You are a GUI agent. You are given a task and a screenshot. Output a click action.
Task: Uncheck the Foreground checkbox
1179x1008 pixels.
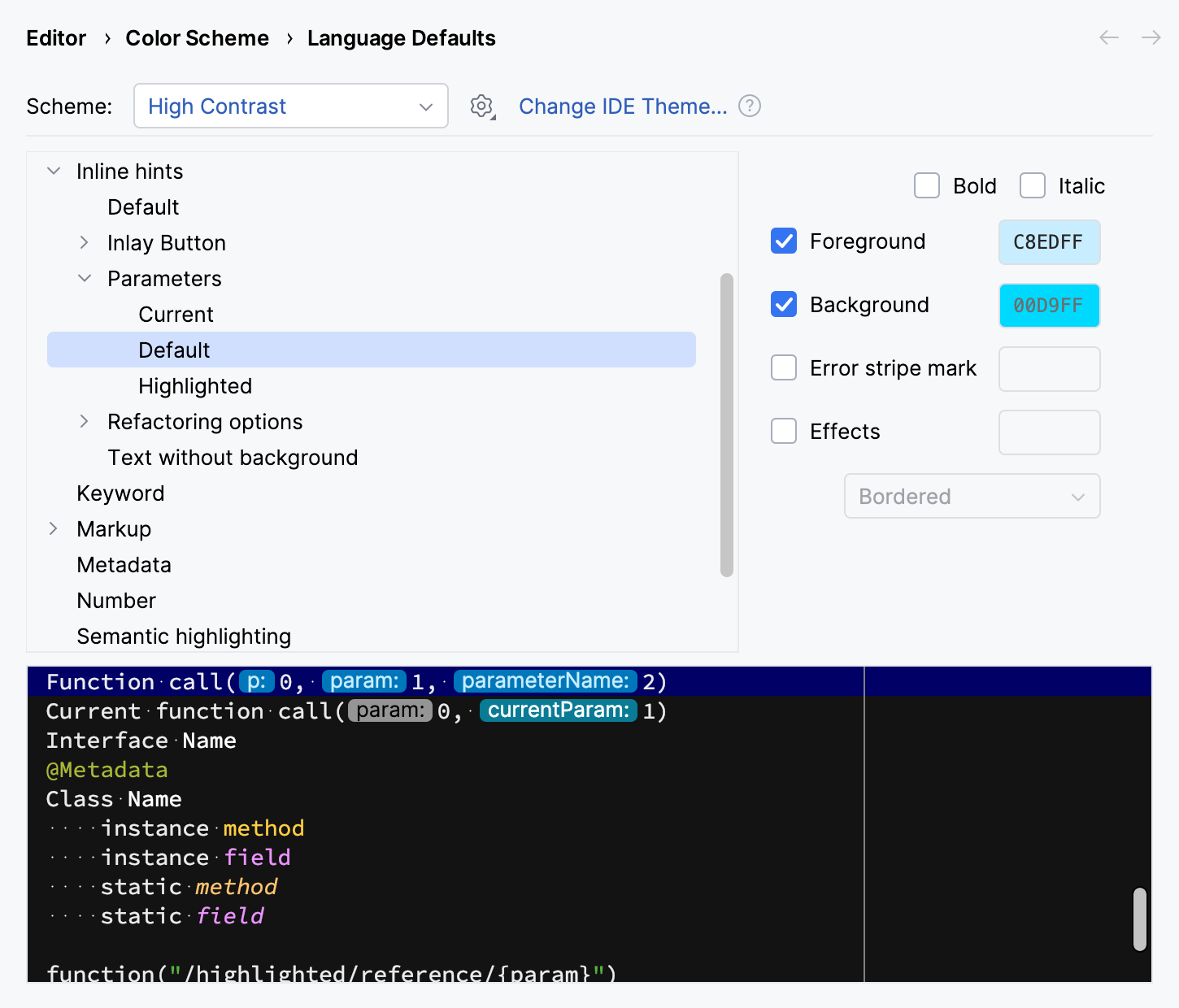click(x=784, y=241)
